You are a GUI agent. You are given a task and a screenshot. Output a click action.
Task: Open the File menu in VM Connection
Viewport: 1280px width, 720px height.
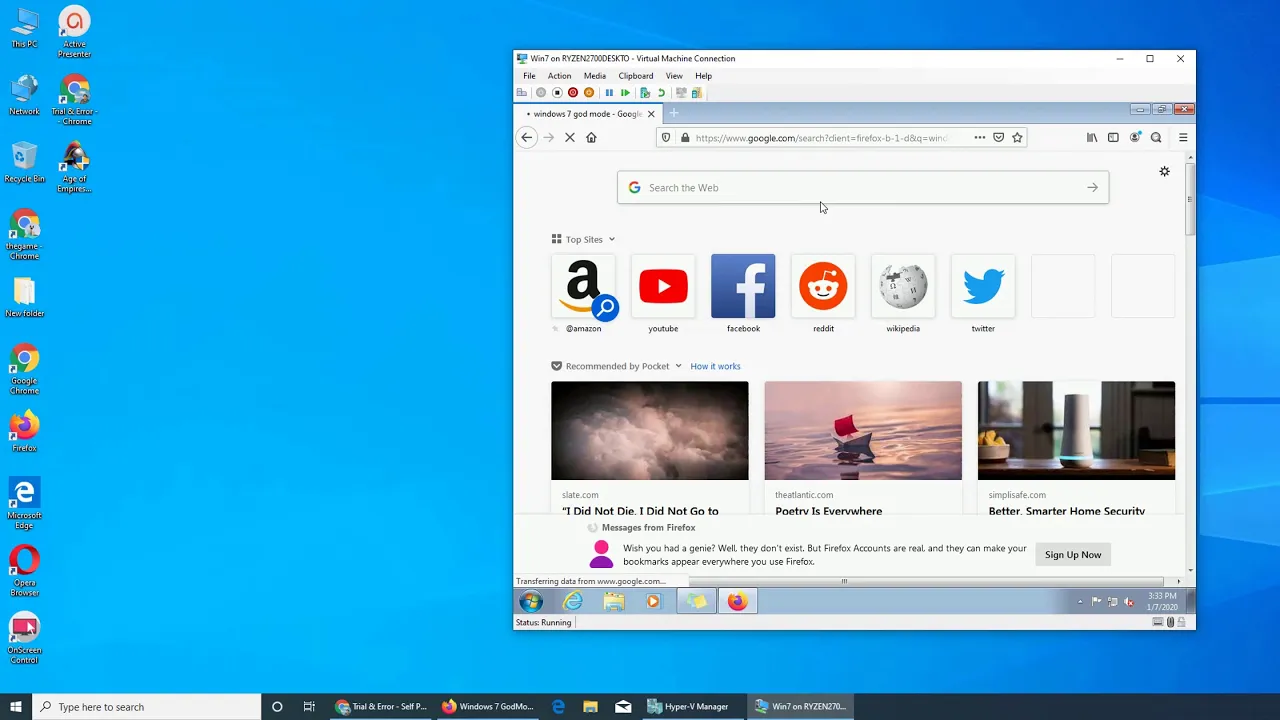pyautogui.click(x=529, y=76)
